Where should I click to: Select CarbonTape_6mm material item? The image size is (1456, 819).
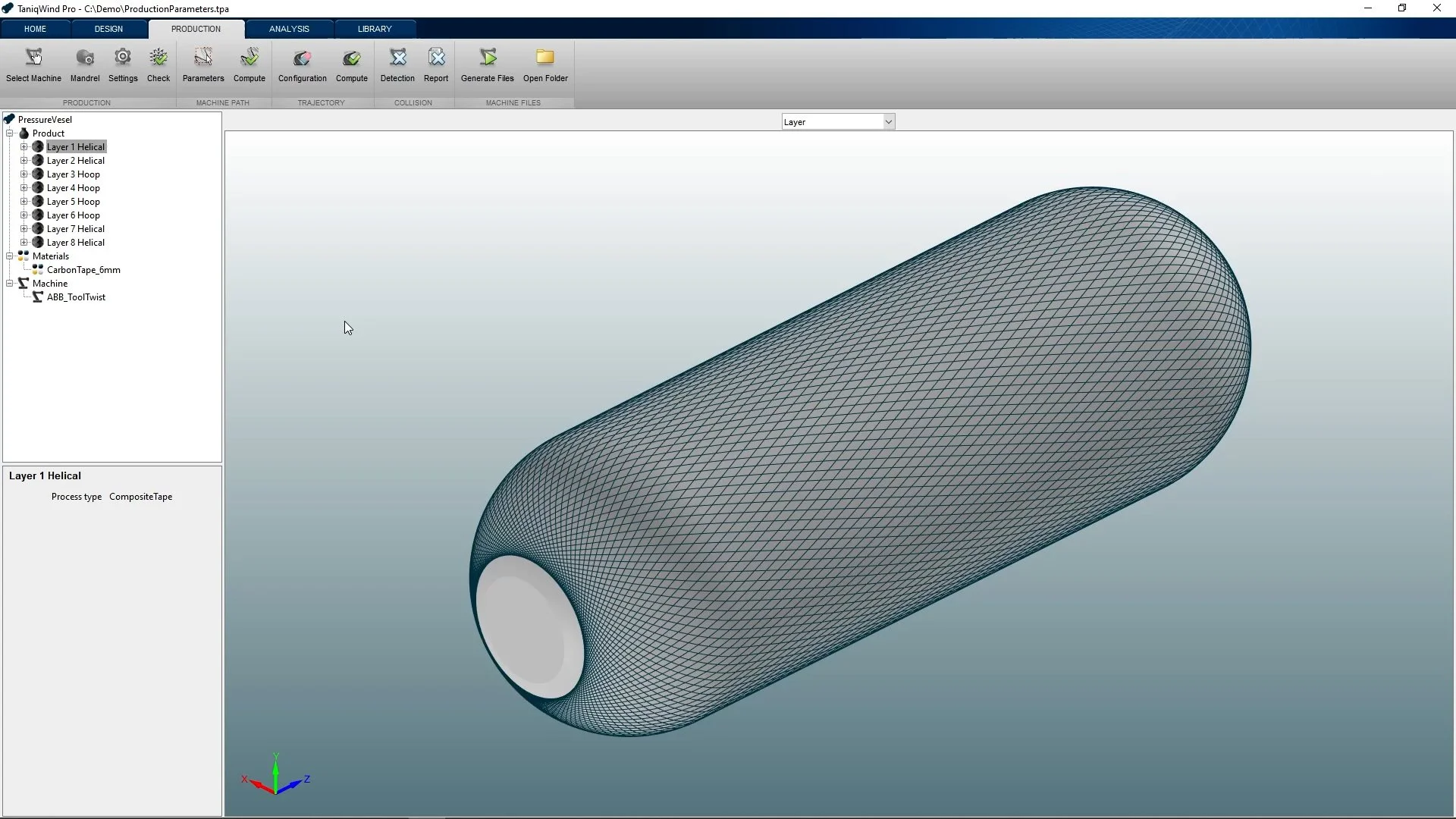pos(83,270)
